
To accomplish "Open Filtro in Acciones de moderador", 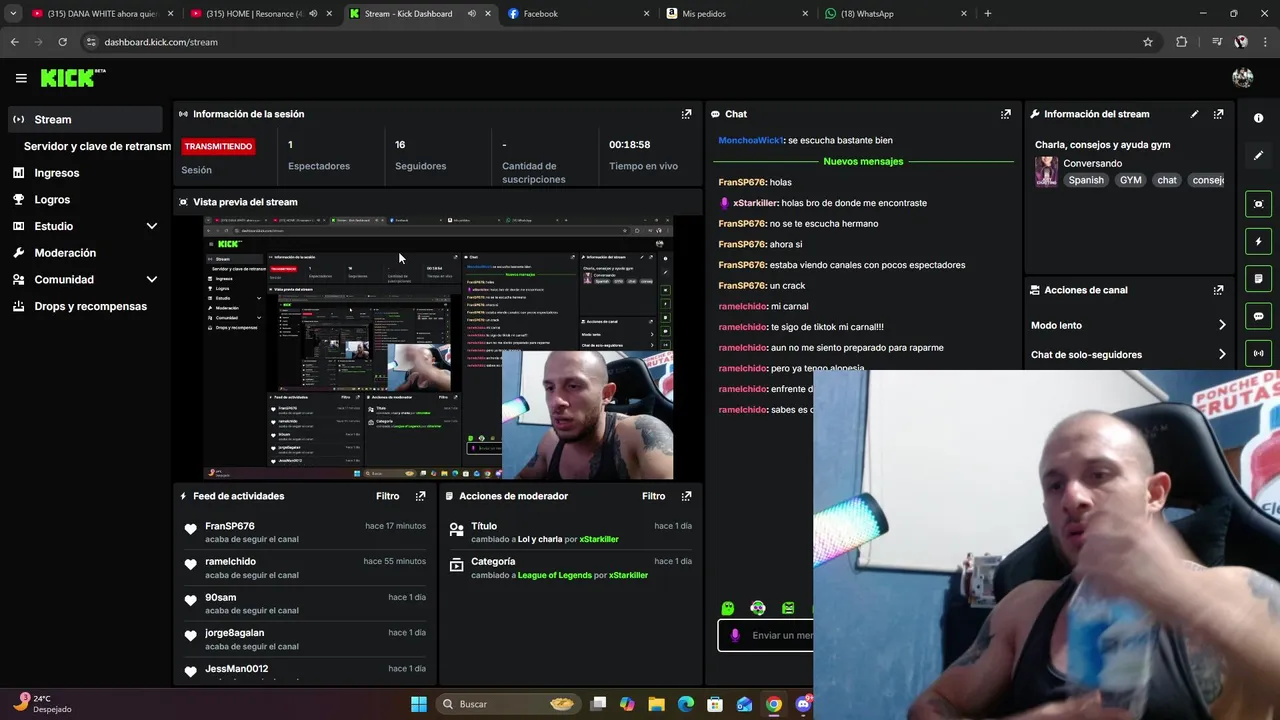I will 653,496.
